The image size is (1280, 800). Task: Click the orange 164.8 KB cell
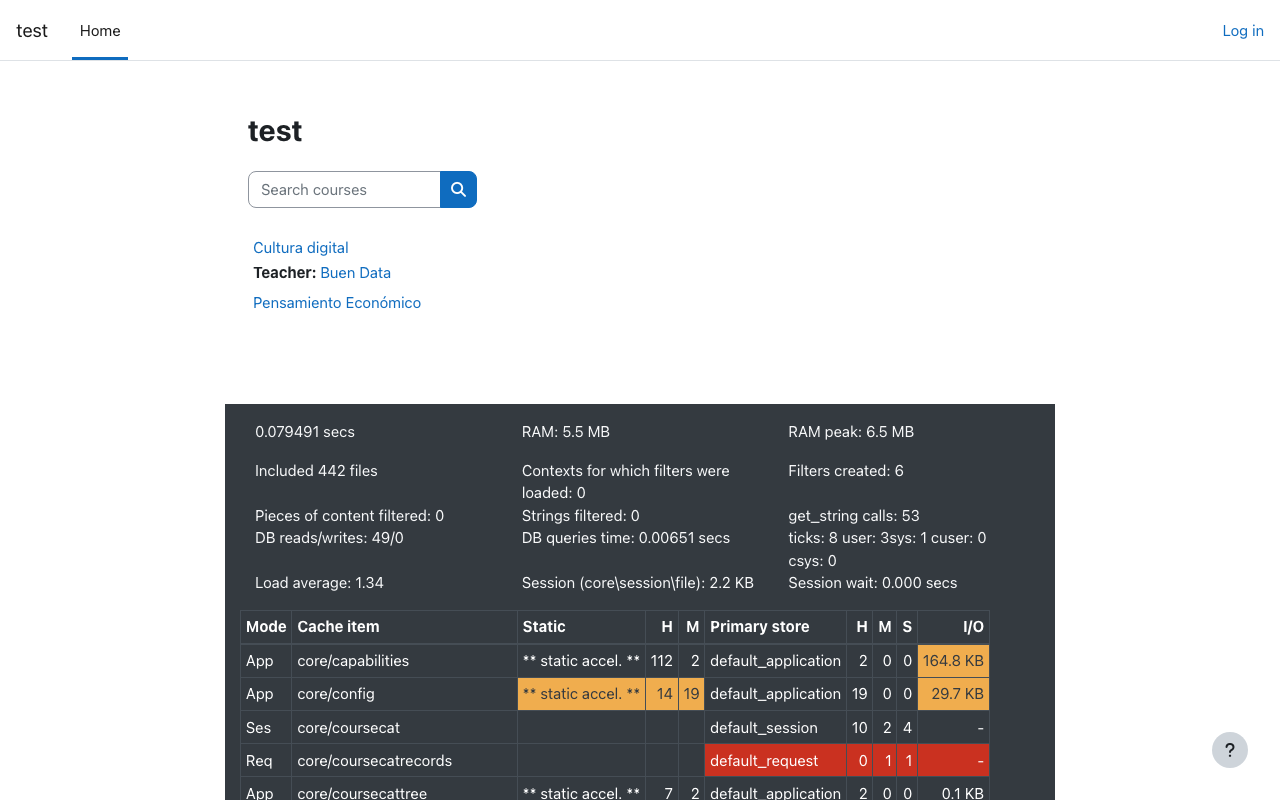[953, 661]
